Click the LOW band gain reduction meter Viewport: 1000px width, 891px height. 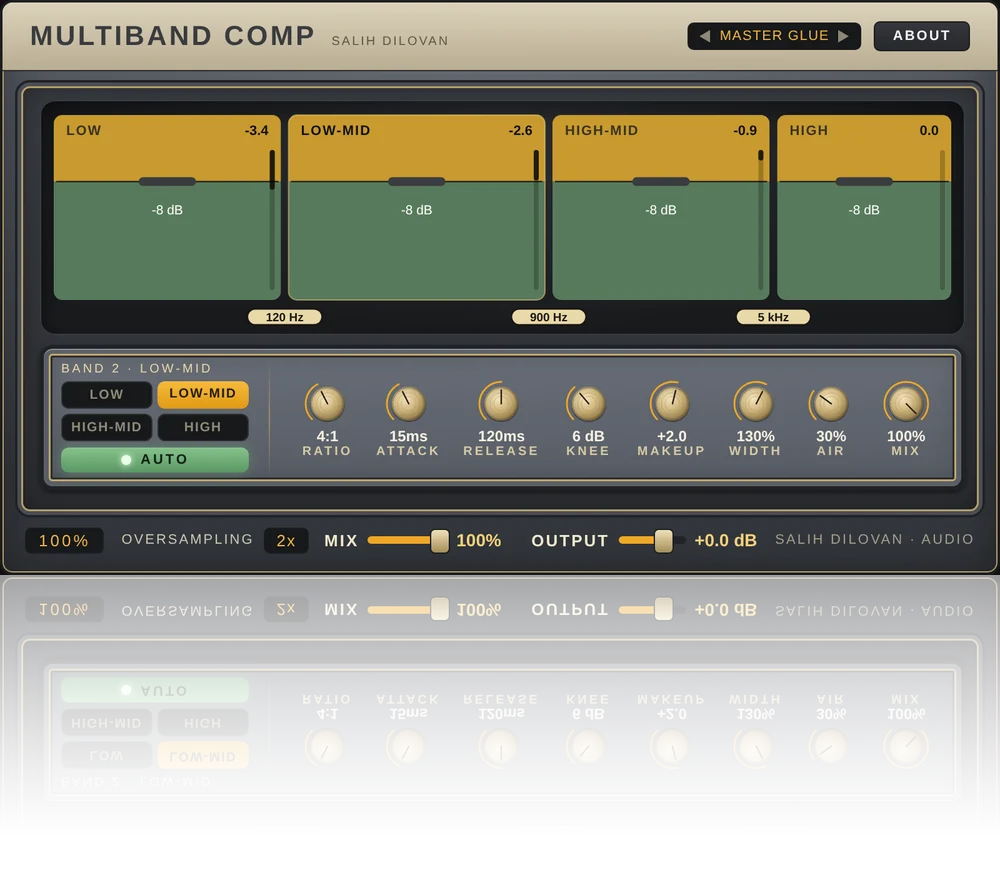point(272,220)
